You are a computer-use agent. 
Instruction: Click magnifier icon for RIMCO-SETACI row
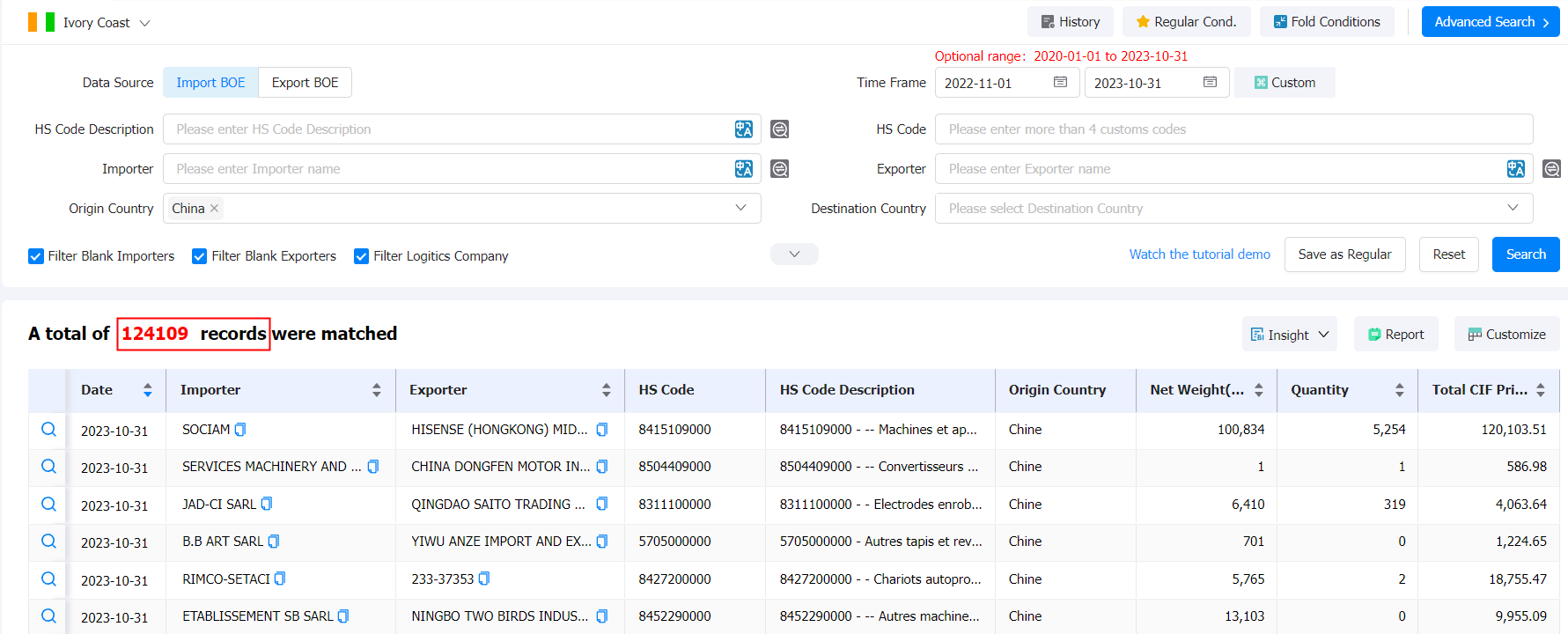[x=49, y=579]
